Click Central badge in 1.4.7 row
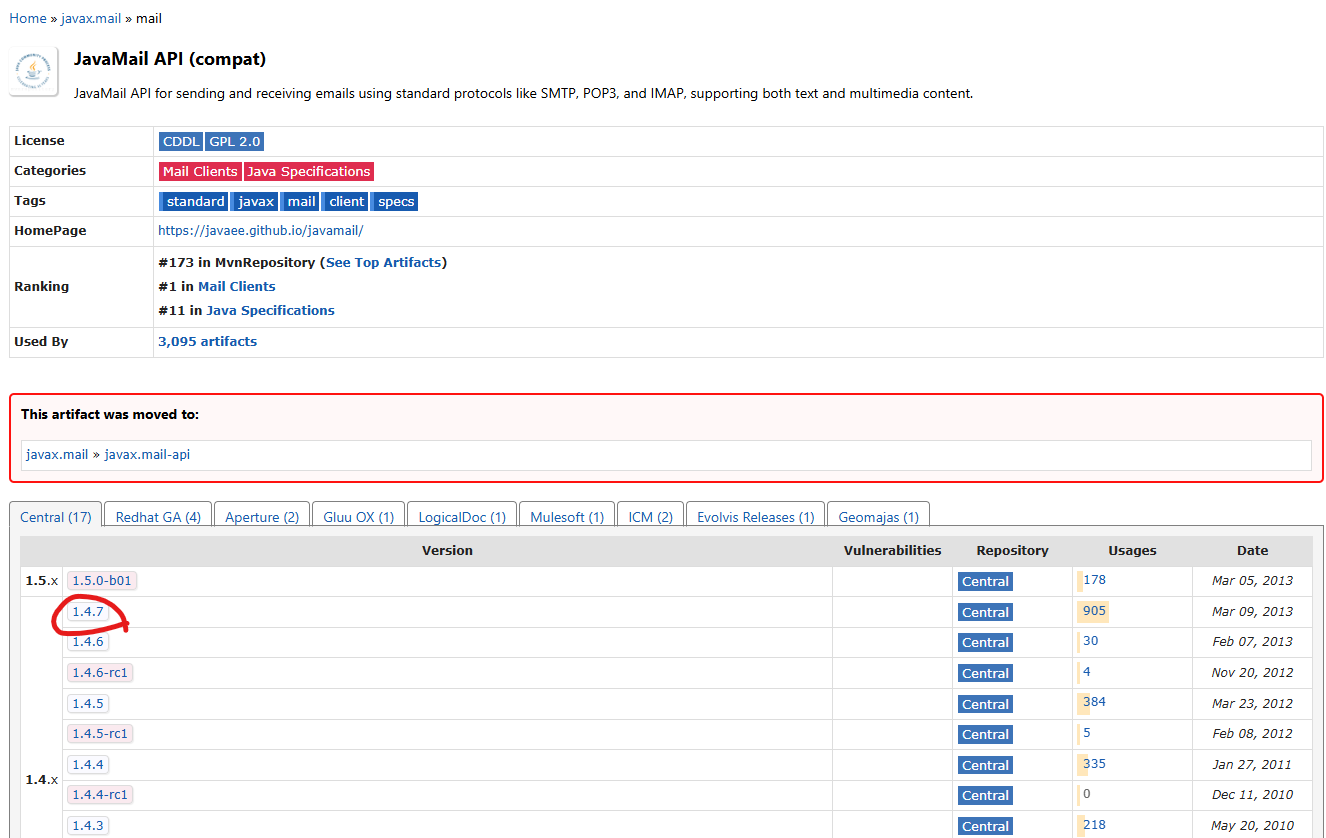This screenshot has height=838, width=1326. tap(985, 612)
